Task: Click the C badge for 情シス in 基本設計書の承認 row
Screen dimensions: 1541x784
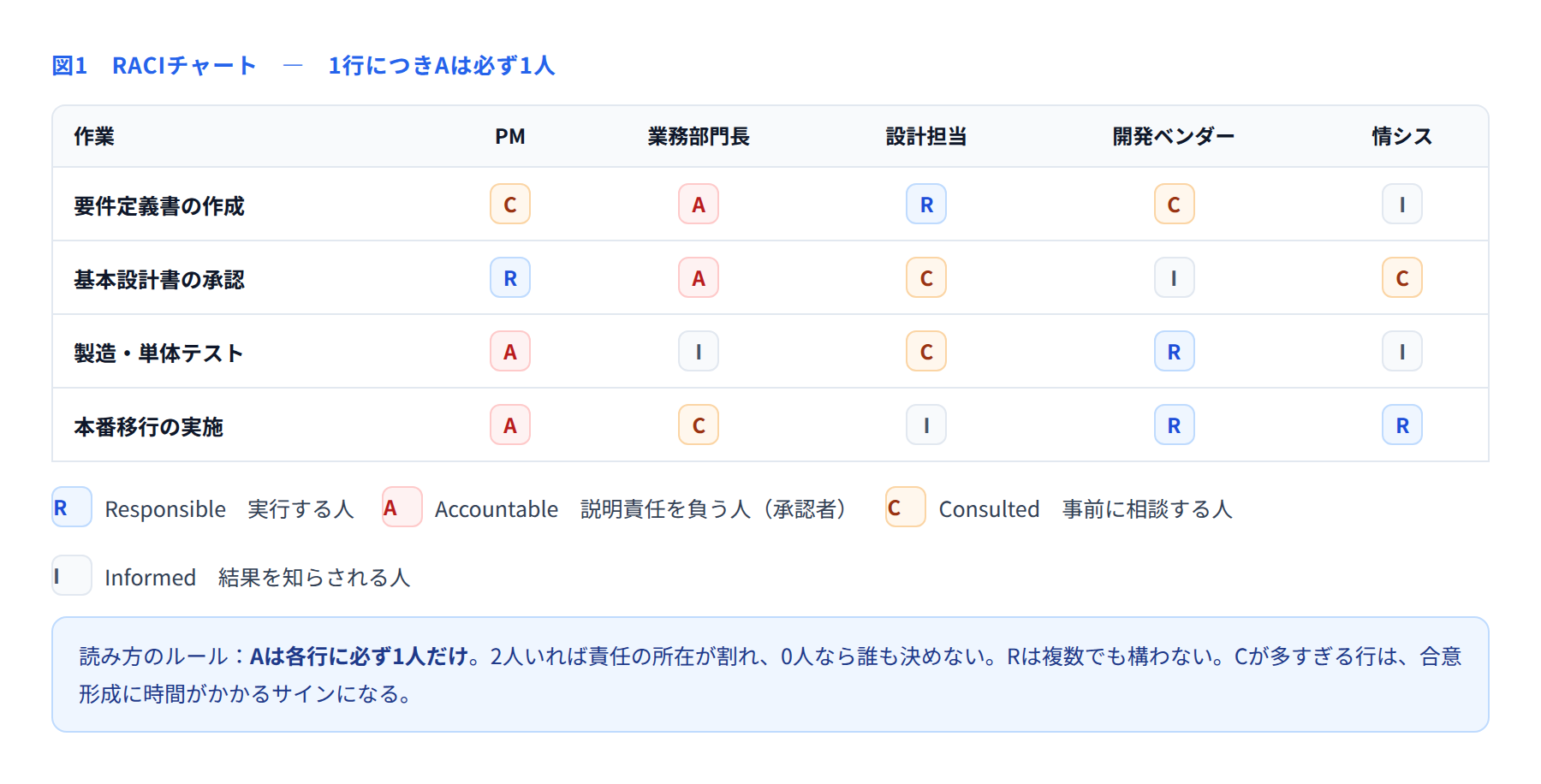Action: click(1402, 278)
